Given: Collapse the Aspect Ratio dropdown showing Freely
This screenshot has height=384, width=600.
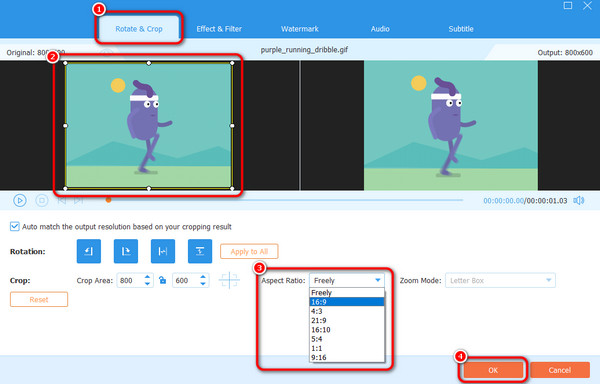Looking at the screenshot, I should [x=347, y=280].
